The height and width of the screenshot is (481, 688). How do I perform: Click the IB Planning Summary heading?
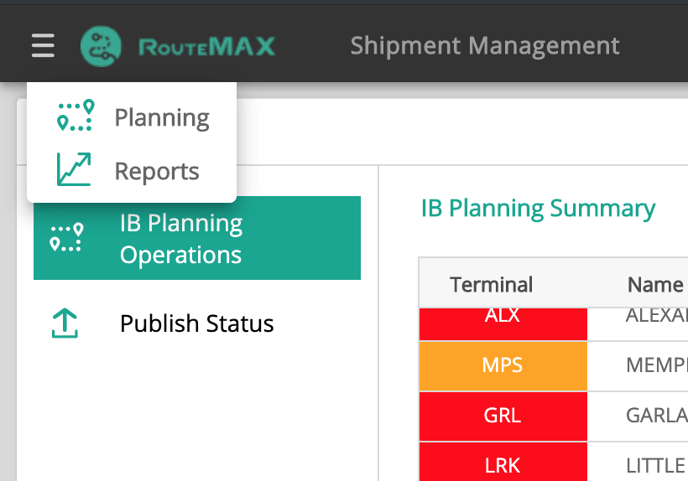click(x=538, y=208)
